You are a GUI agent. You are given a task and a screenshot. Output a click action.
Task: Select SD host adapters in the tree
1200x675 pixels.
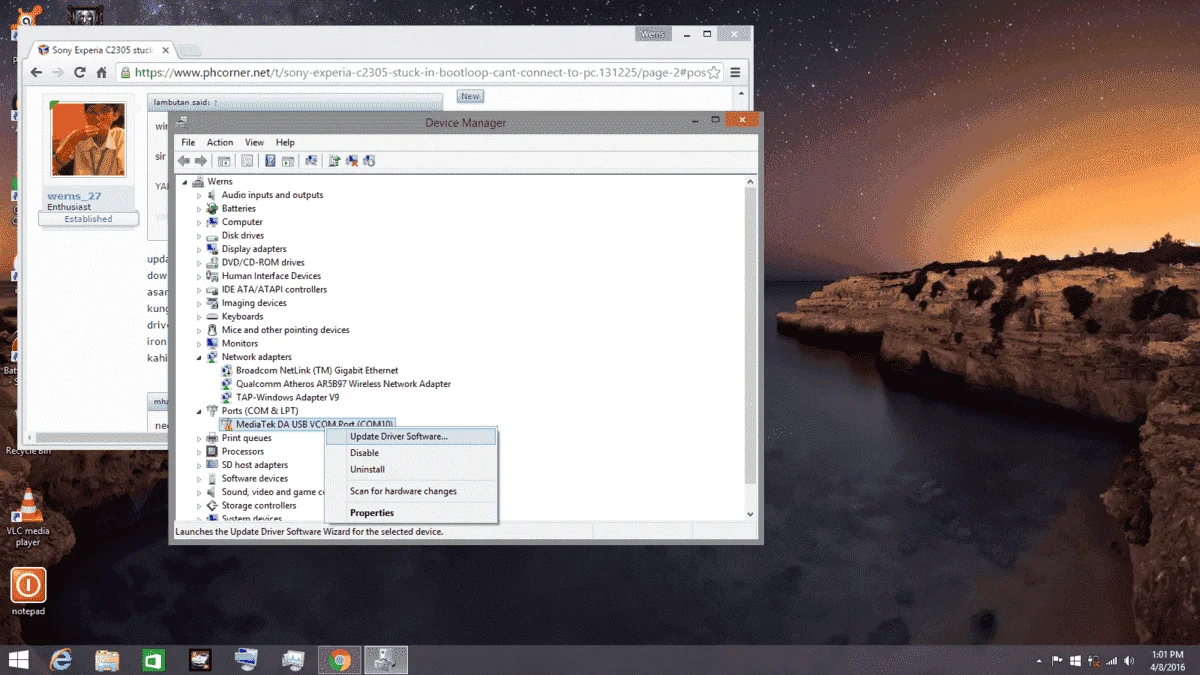[x=255, y=465]
